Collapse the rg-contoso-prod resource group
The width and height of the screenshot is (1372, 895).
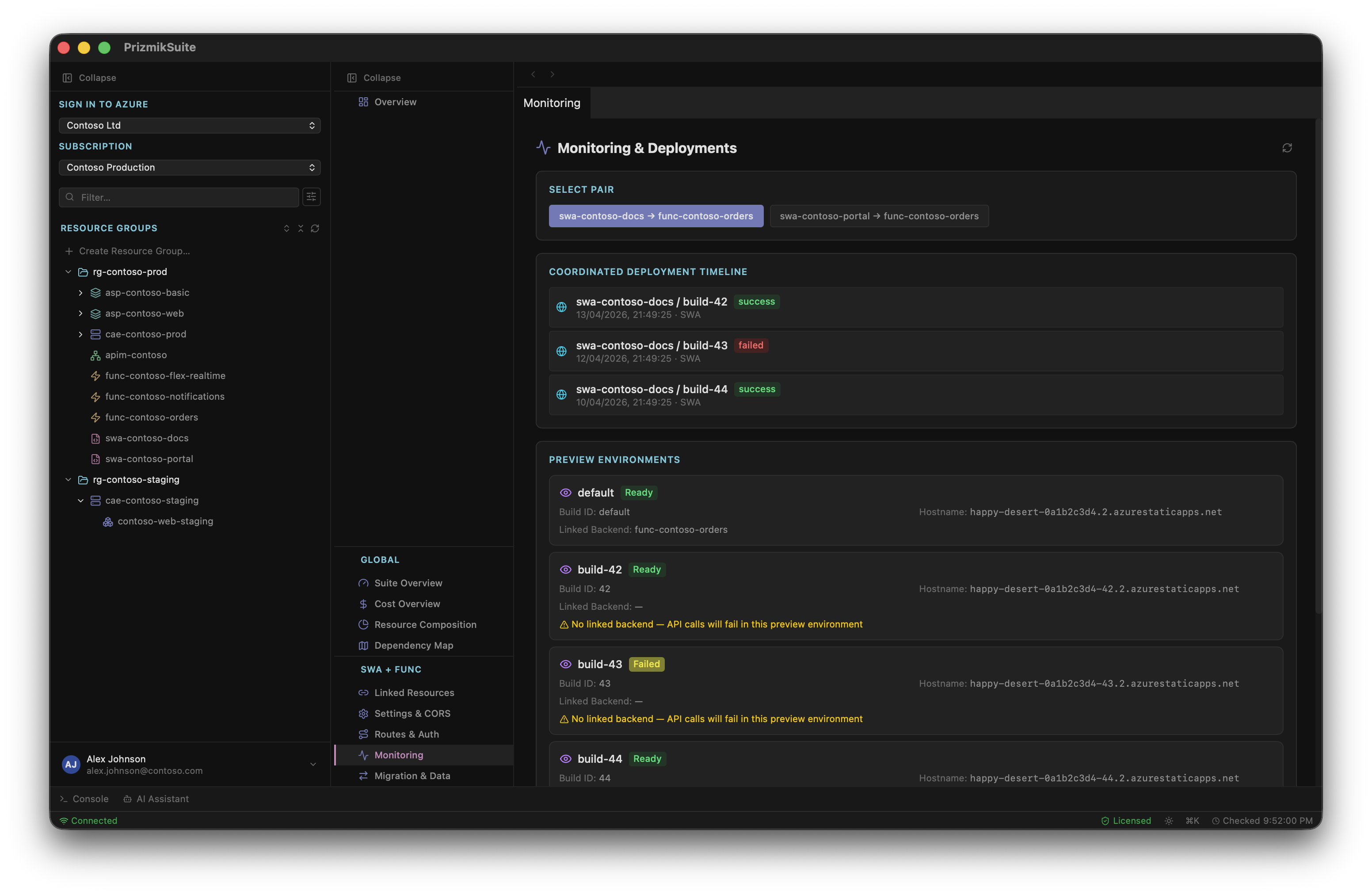click(68, 272)
